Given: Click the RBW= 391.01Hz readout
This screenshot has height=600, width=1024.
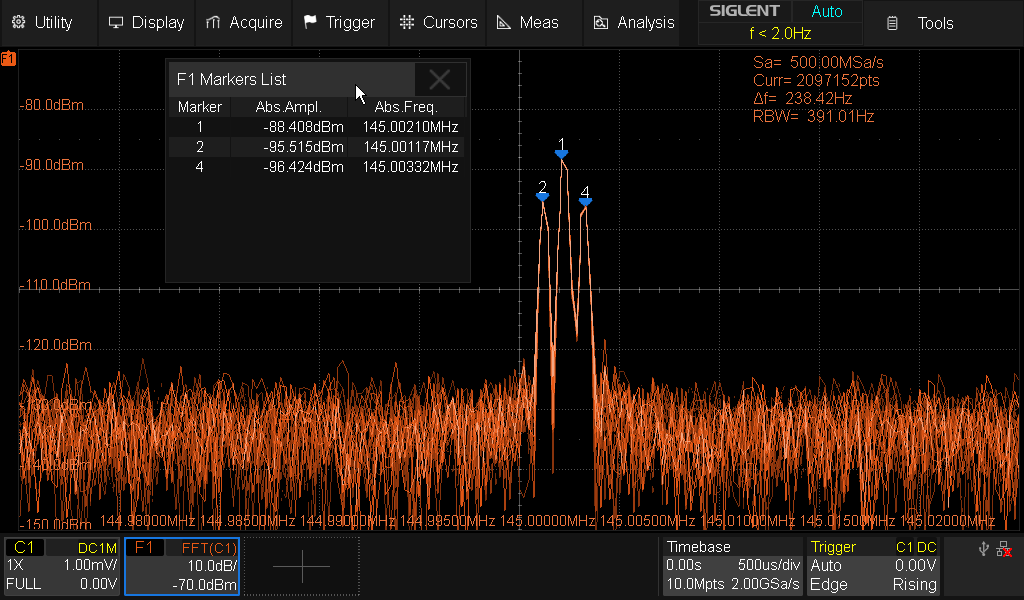Looking at the screenshot, I should point(814,117).
